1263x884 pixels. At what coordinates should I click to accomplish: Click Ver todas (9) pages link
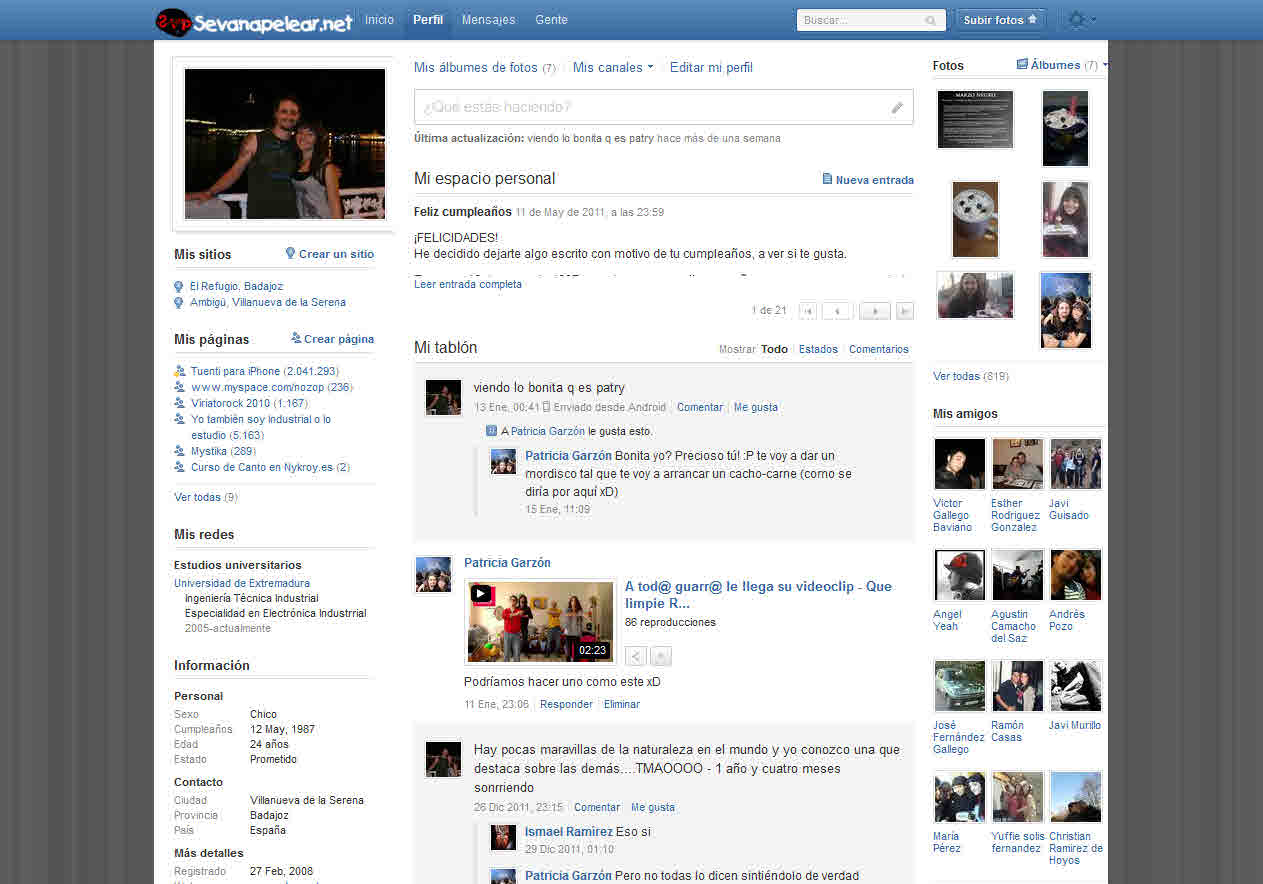205,497
